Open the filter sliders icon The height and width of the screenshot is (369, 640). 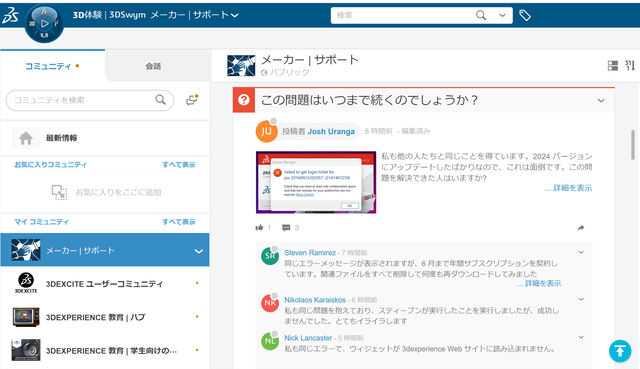(630, 65)
